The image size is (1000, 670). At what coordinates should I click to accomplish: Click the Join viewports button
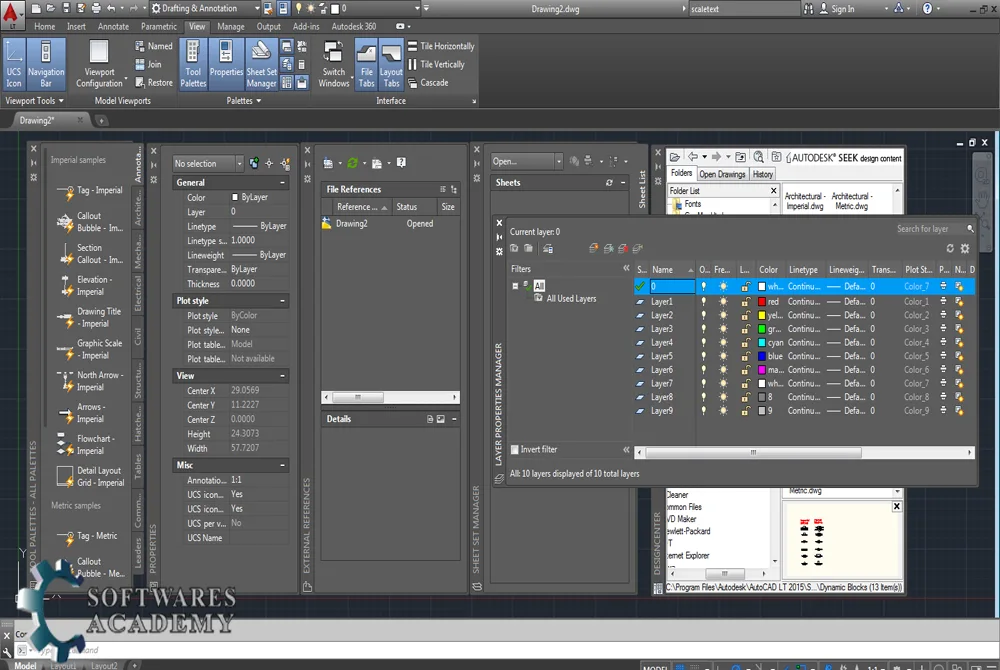coord(148,64)
